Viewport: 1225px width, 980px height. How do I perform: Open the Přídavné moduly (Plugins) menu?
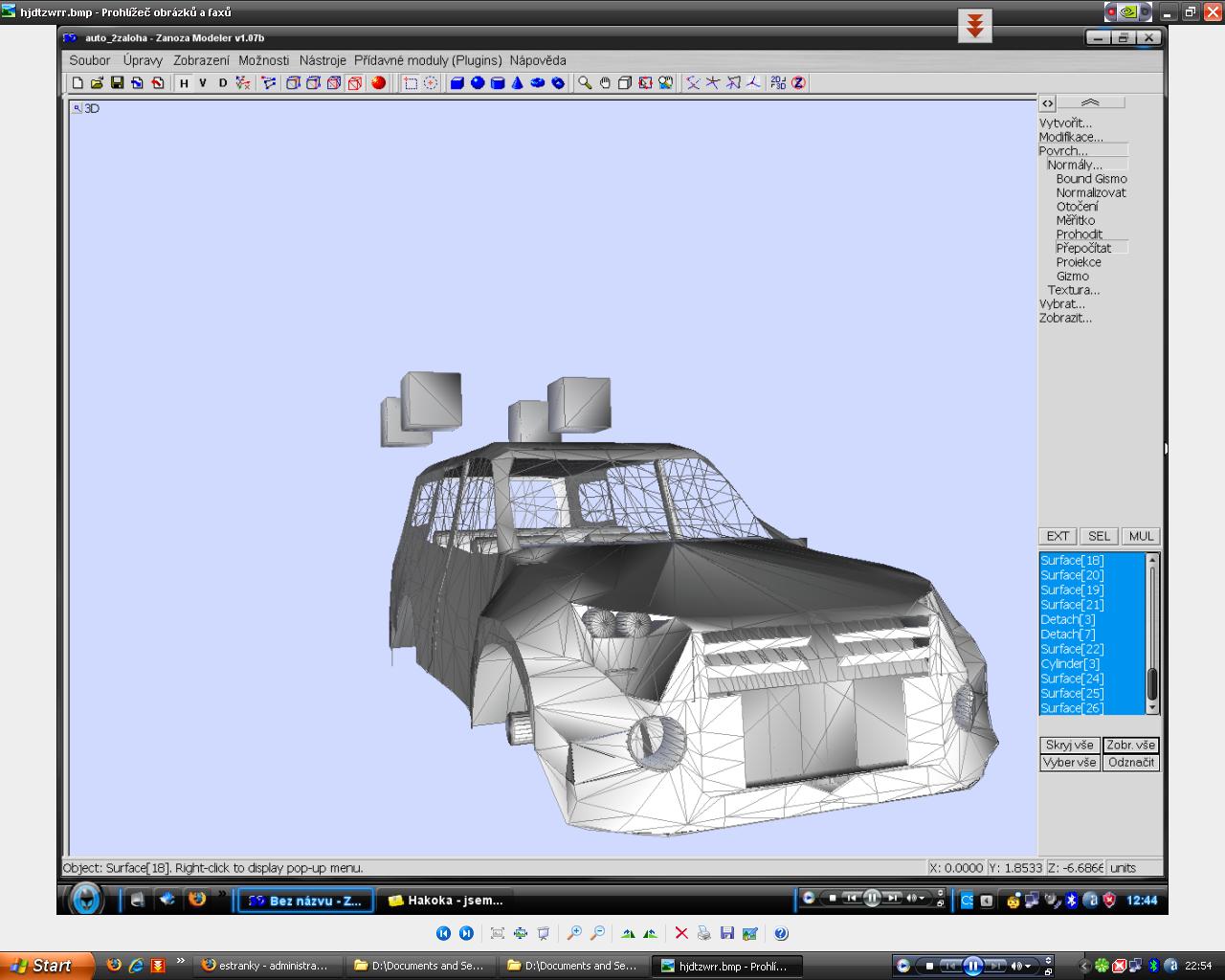click(x=428, y=60)
